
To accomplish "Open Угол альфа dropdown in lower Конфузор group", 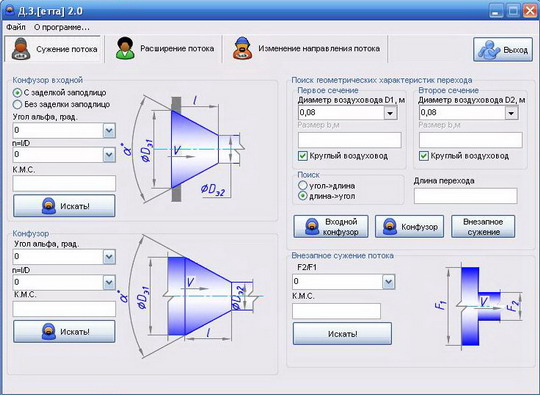I will point(109,257).
